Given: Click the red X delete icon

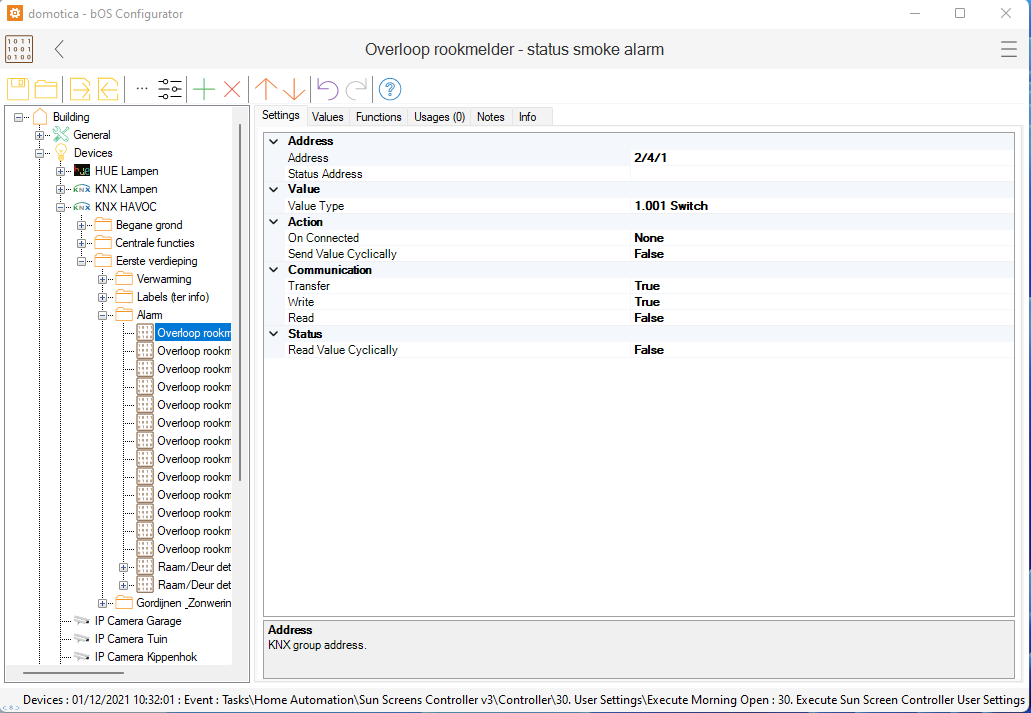Looking at the screenshot, I should click(x=232, y=89).
